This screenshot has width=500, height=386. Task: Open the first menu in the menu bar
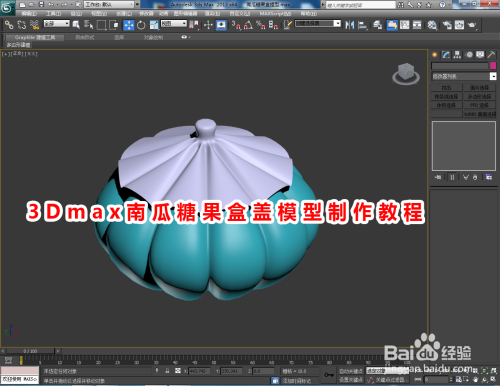pos(30,14)
